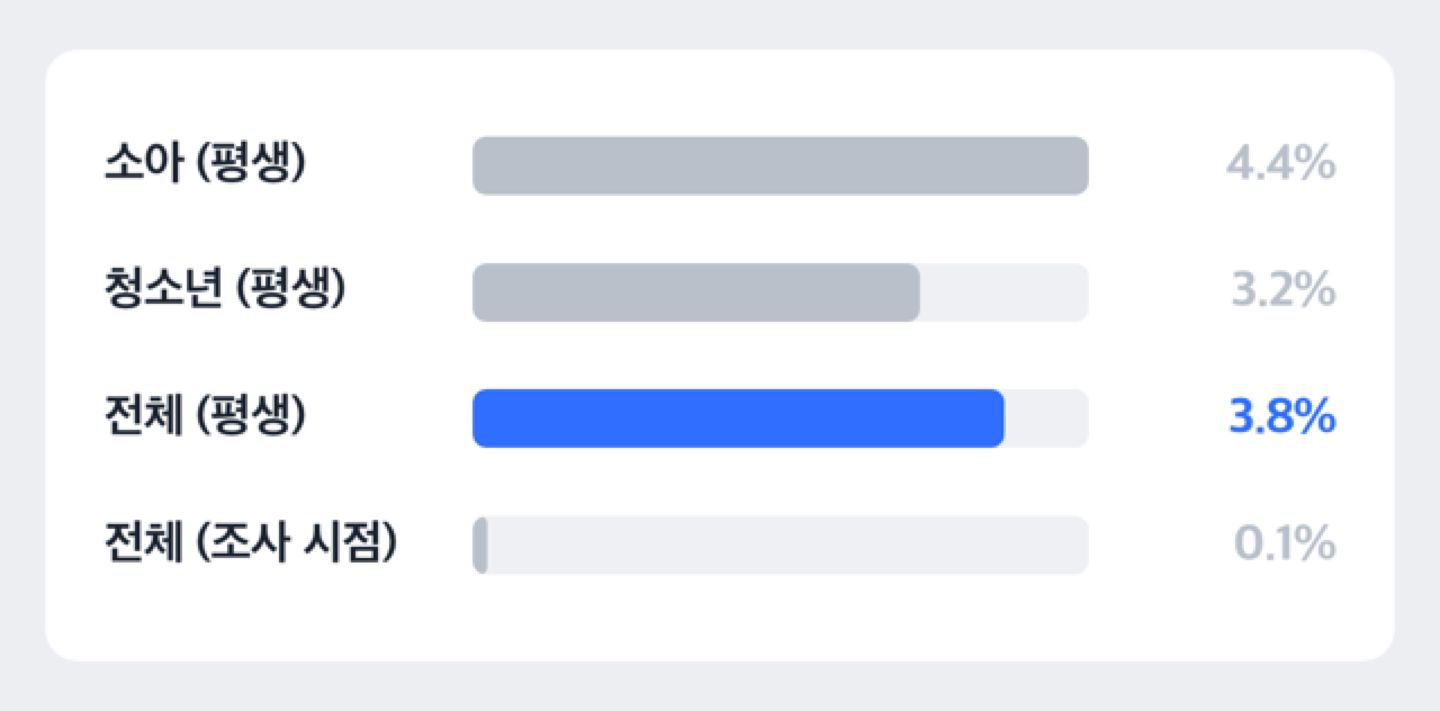This screenshot has height=711, width=1440.
Task: Select the 전체 (평생) row label
Action: pos(204,417)
